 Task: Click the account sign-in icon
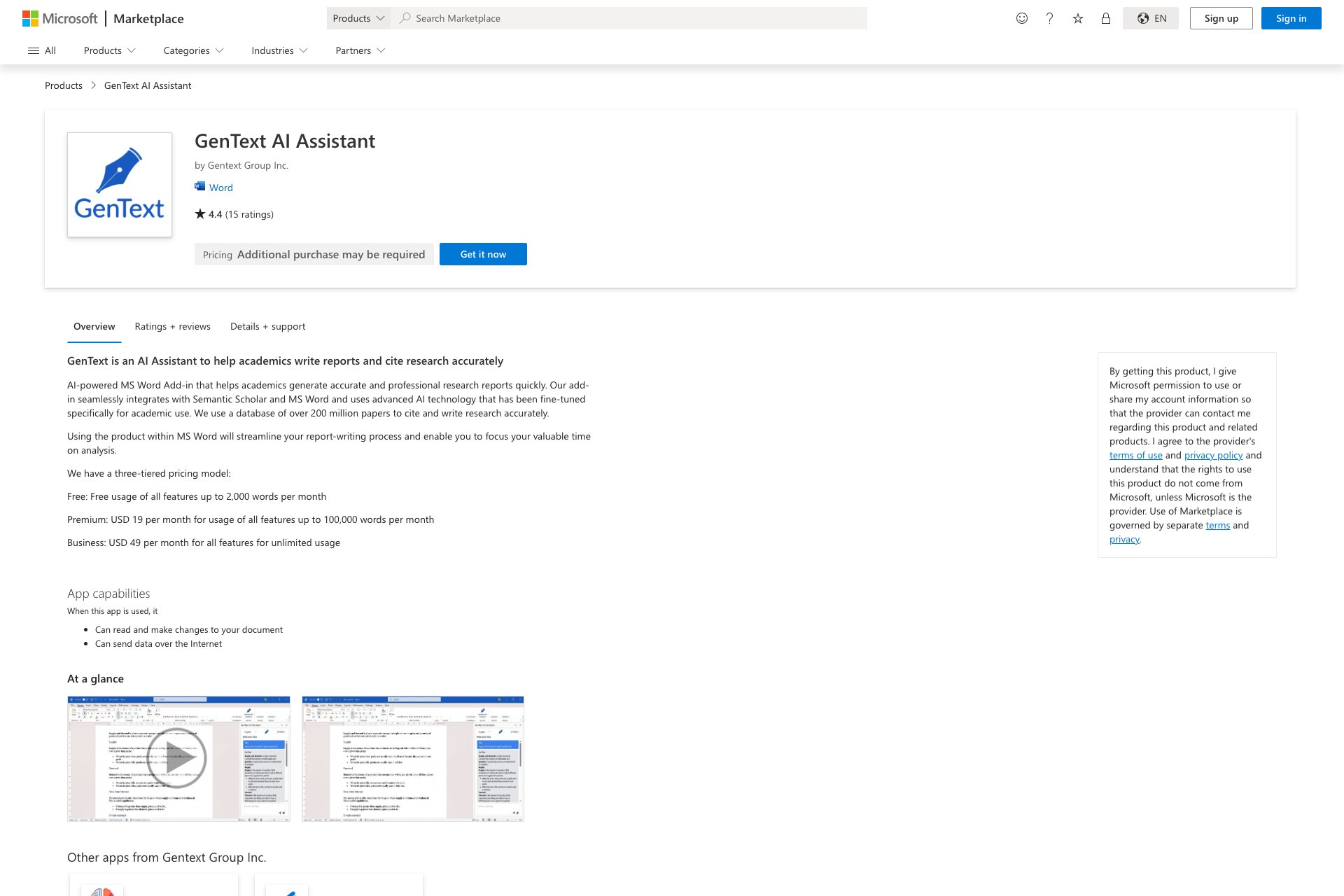coord(1106,18)
